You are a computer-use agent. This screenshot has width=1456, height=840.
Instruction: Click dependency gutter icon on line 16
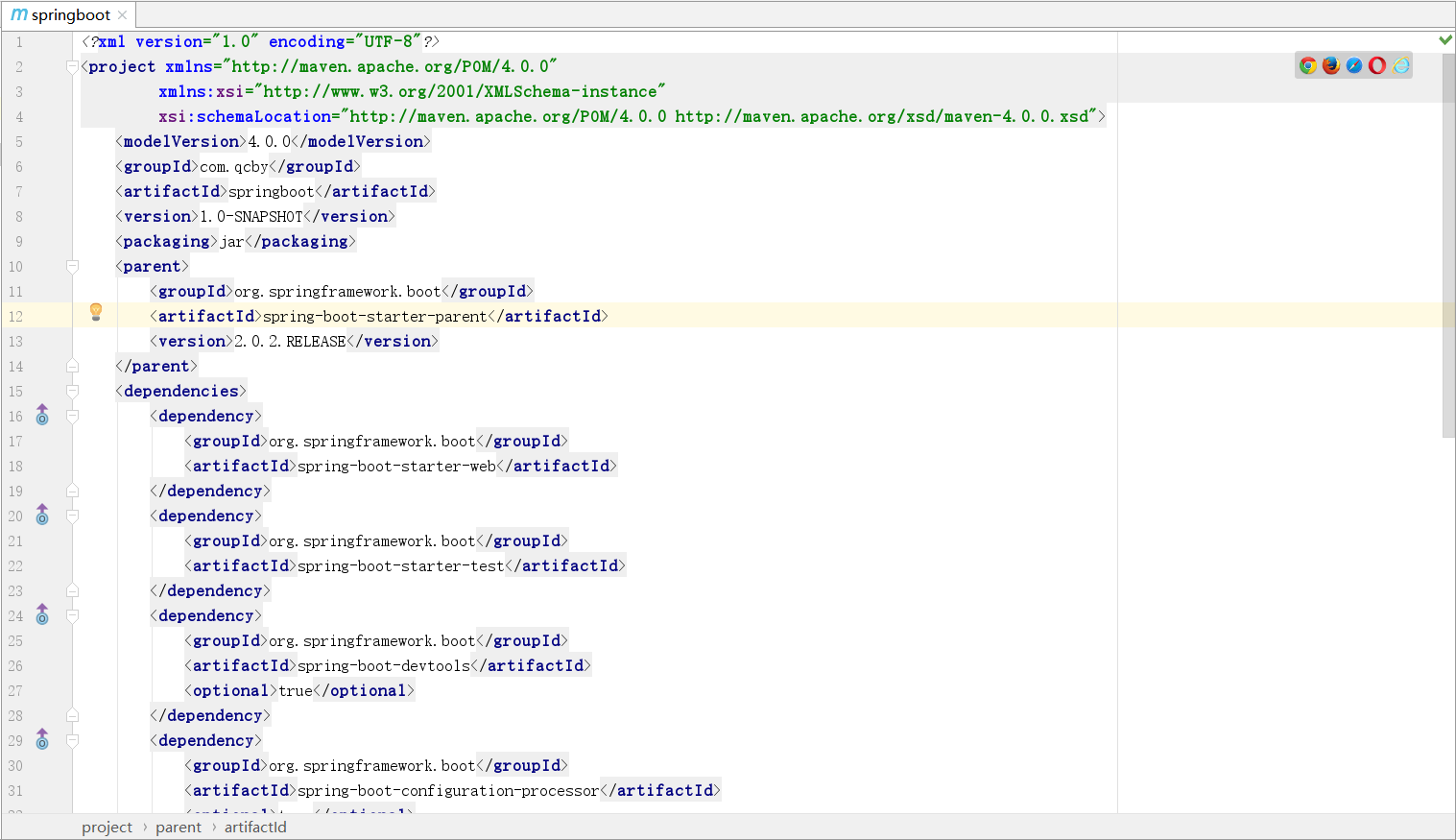point(42,415)
